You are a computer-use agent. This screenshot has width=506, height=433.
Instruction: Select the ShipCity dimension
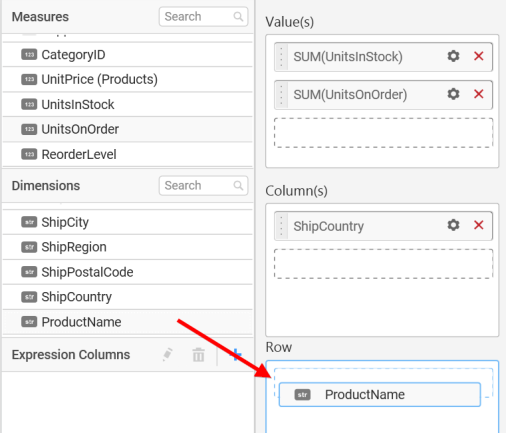[x=127, y=222]
